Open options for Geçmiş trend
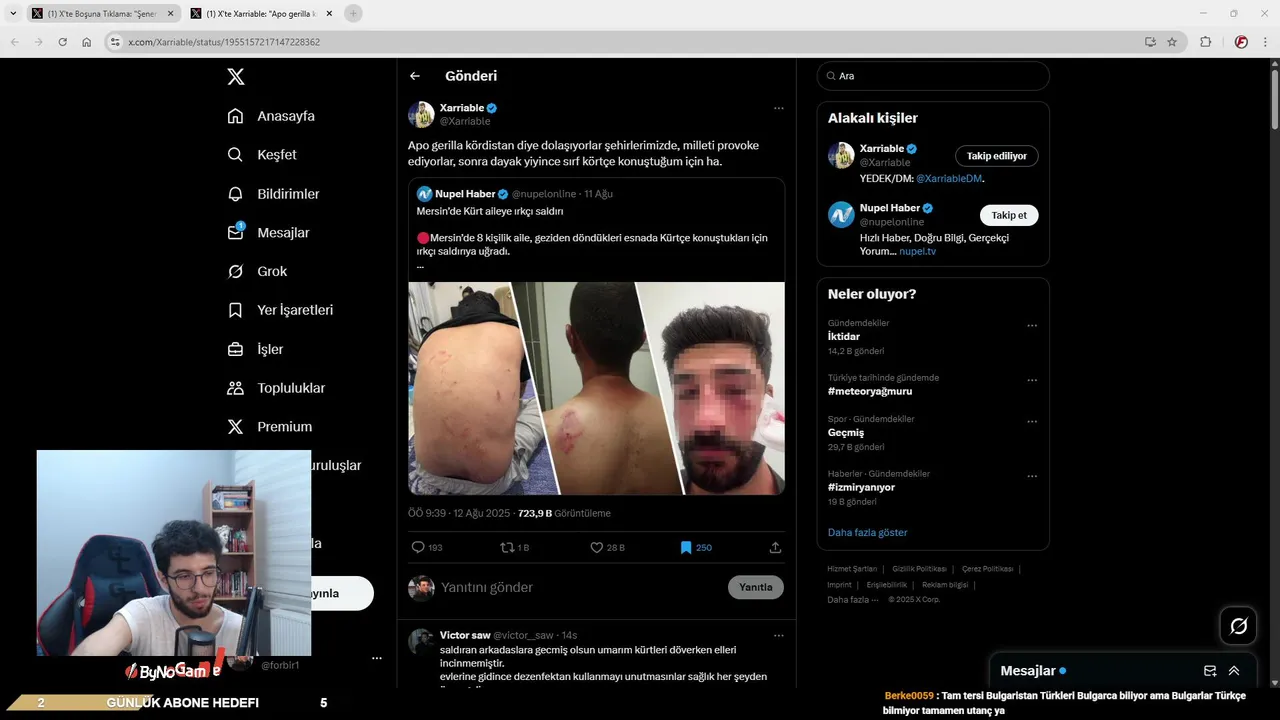 [1032, 421]
